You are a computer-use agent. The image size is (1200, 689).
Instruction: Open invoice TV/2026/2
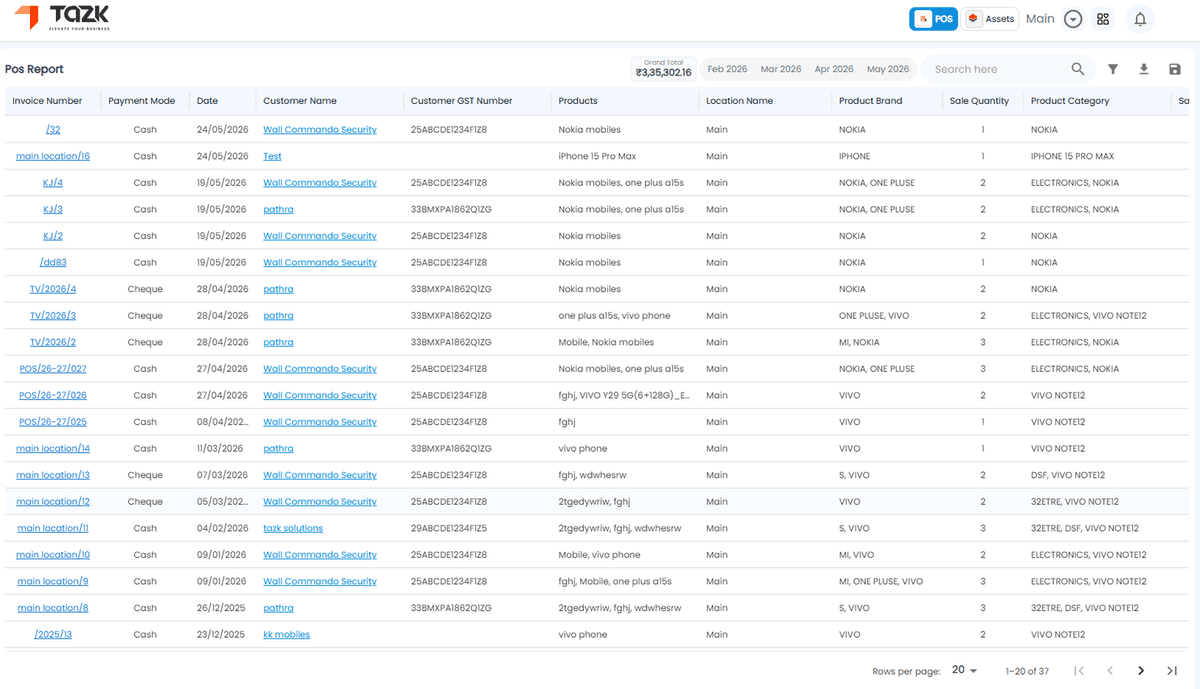(53, 342)
